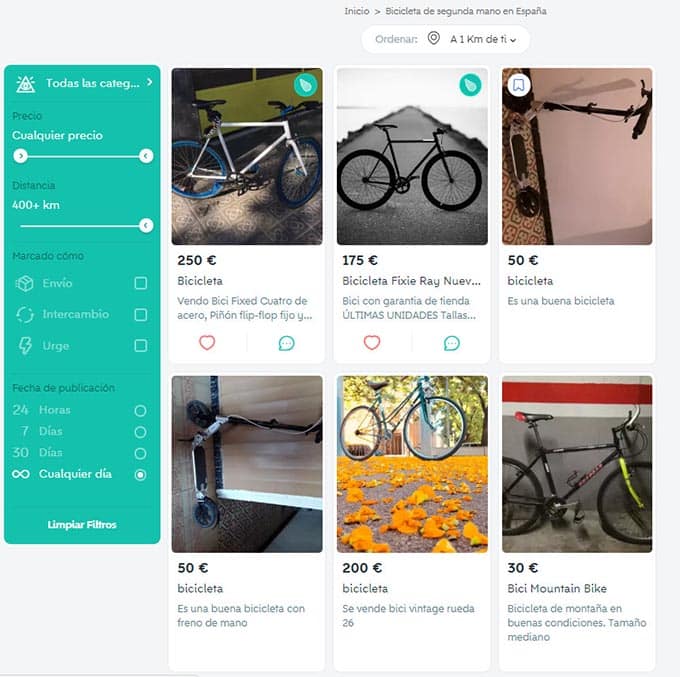Go to Inicio breadcrumb
Viewport: 680px width, 677px height.
[357, 11]
